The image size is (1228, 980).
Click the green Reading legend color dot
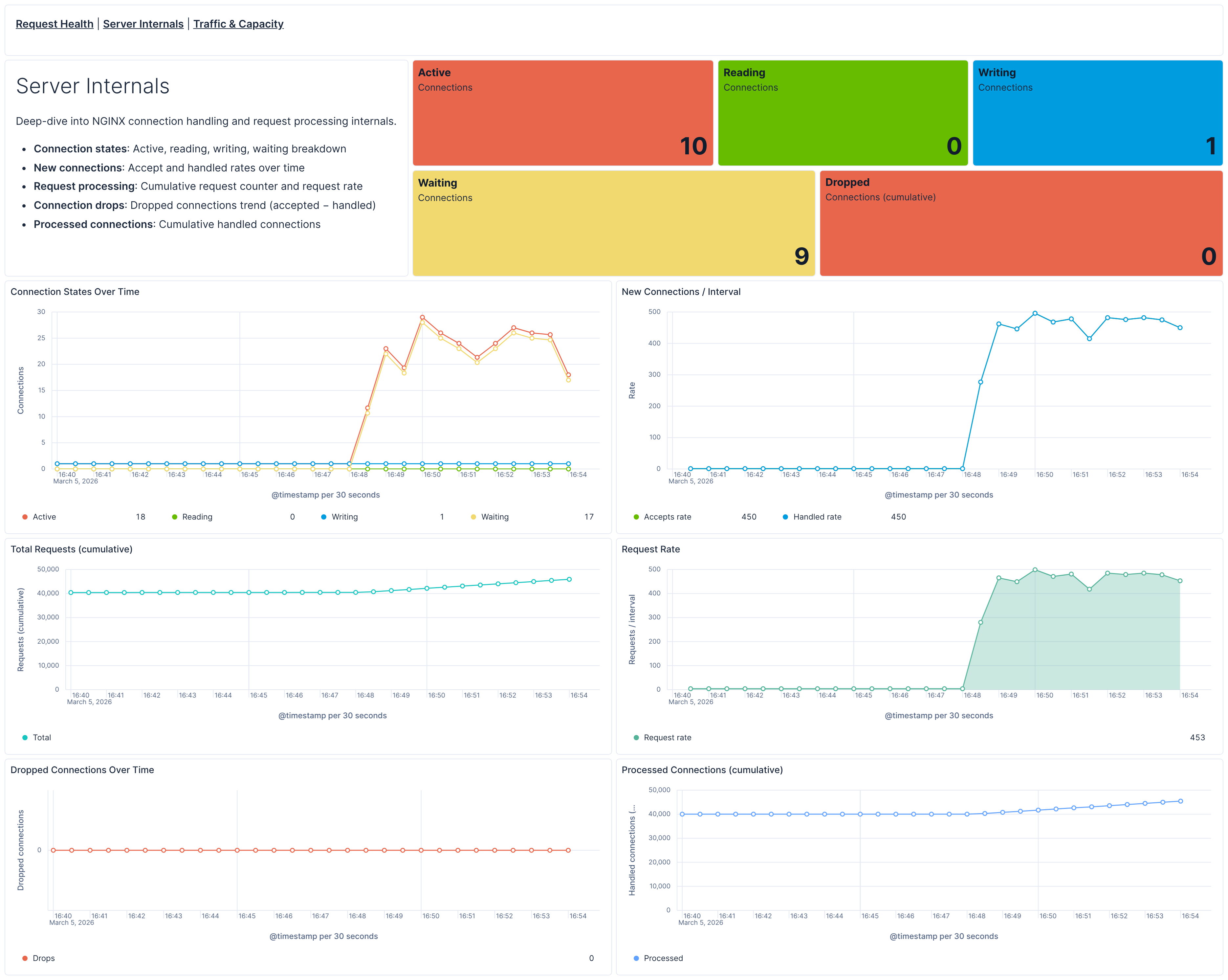tap(174, 517)
